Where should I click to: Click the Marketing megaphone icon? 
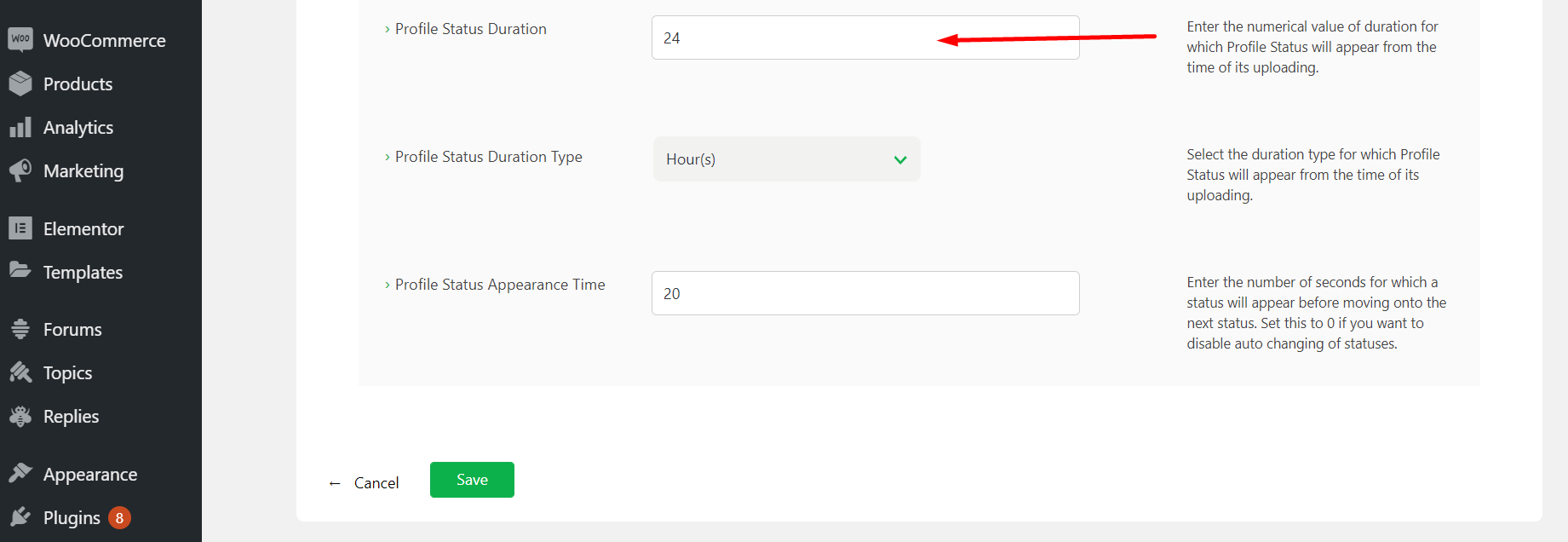(20, 170)
